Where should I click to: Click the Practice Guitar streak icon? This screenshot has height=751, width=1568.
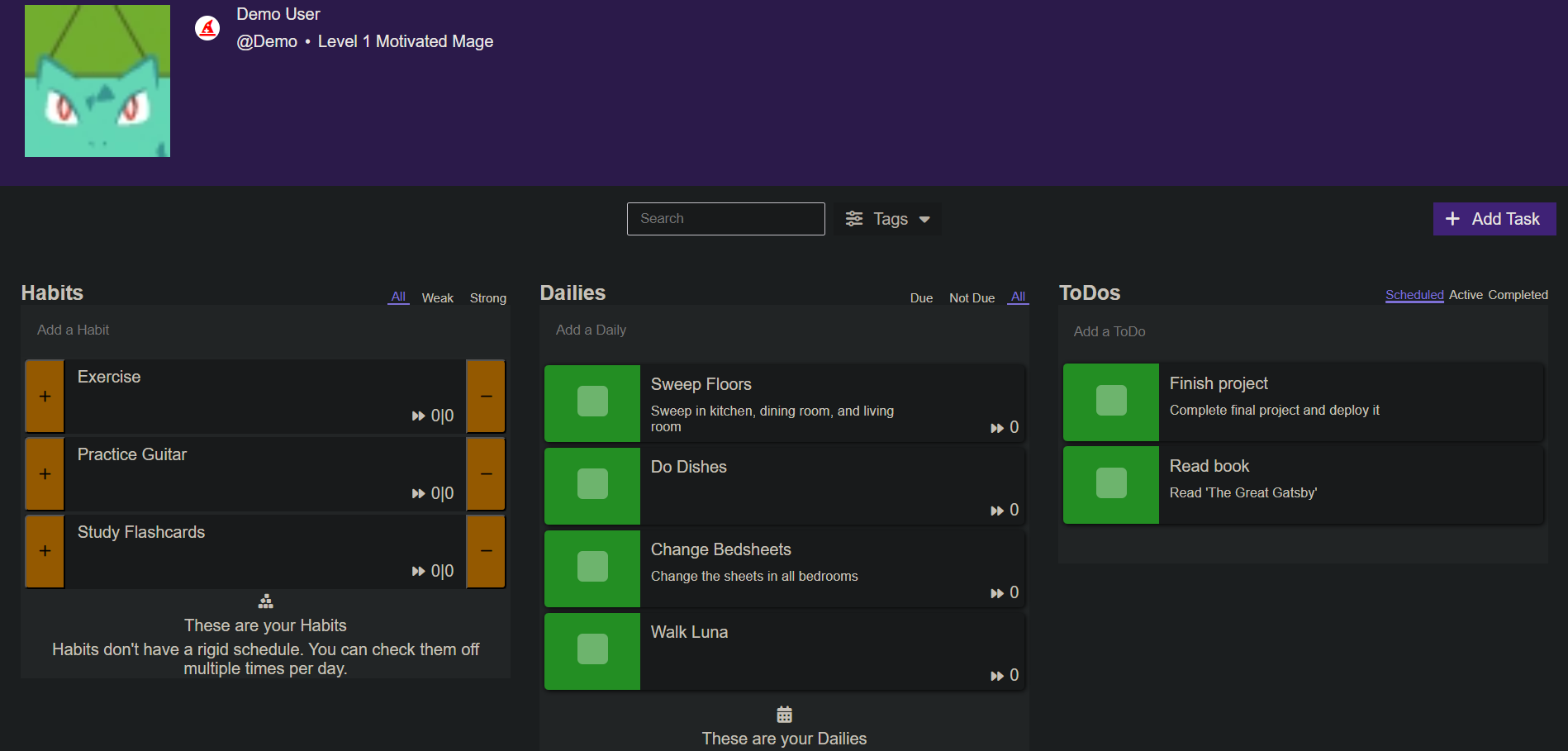419,493
